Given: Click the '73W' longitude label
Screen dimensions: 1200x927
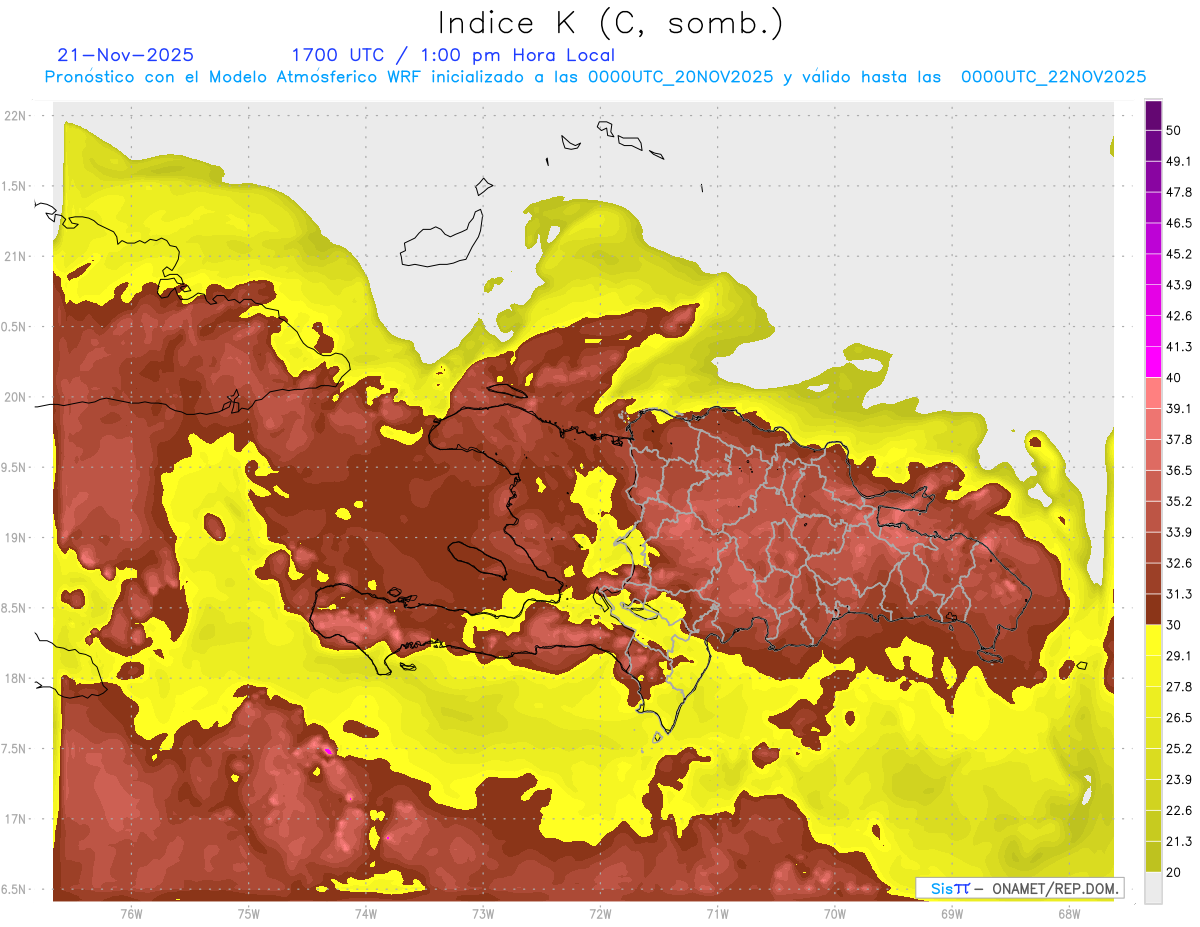Looking at the screenshot, I should (483, 913).
